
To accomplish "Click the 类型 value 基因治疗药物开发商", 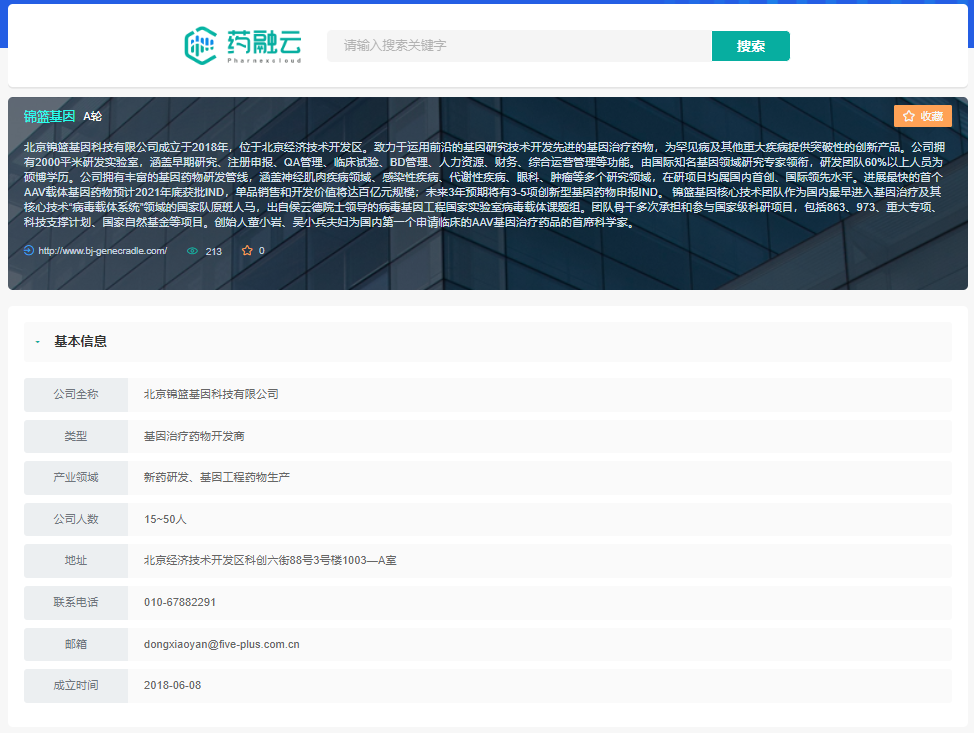I will pyautogui.click(x=194, y=436).
